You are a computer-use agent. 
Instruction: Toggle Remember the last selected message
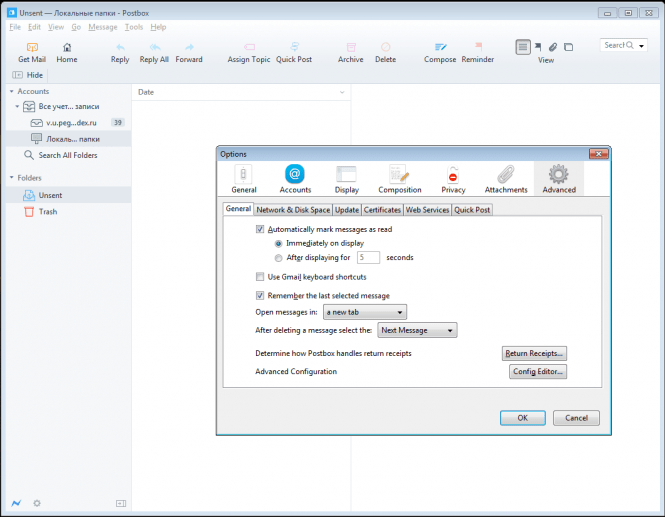tap(260, 296)
